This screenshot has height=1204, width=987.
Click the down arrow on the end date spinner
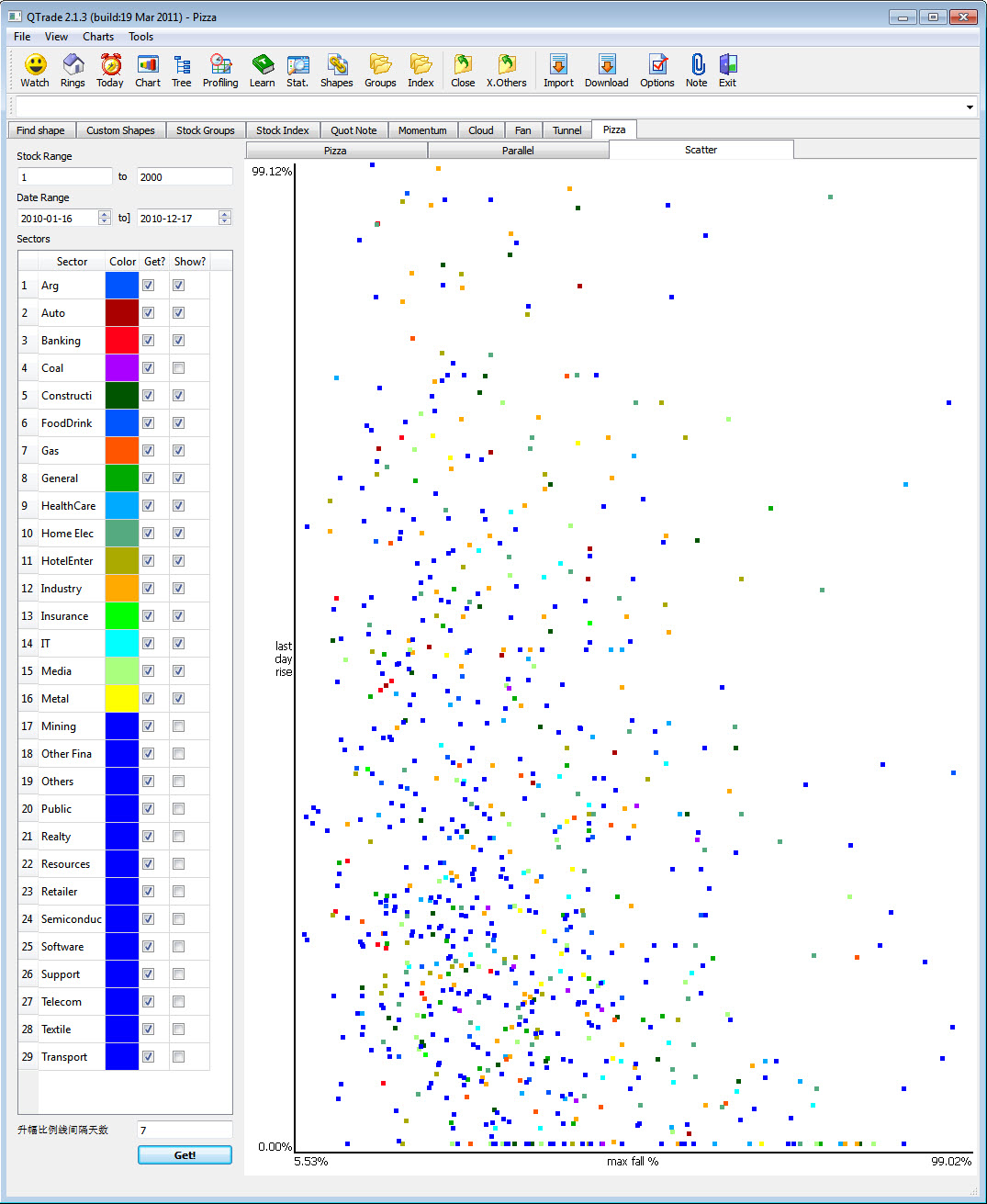(224, 221)
